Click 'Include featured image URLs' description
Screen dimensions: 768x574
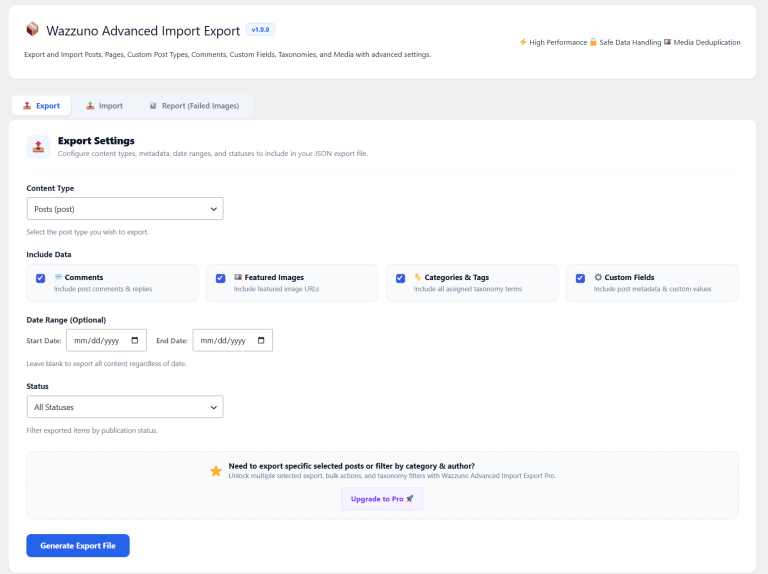[x=276, y=289]
